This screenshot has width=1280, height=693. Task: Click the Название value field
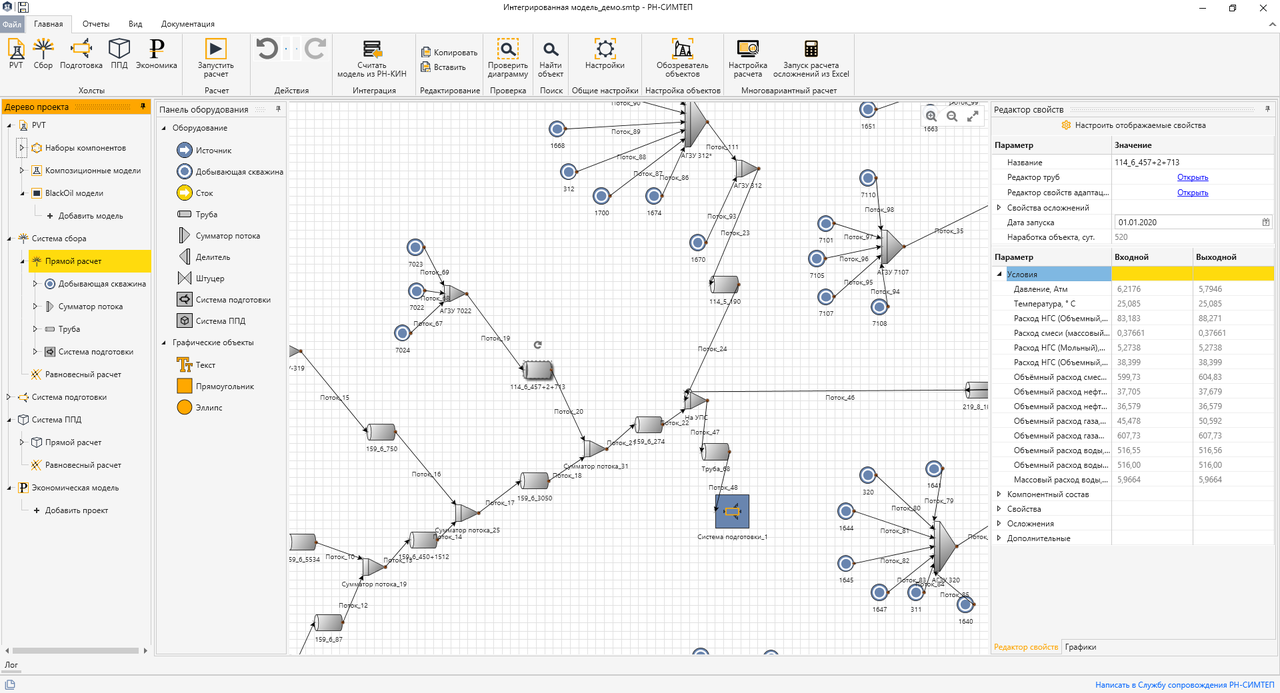click(1192, 162)
